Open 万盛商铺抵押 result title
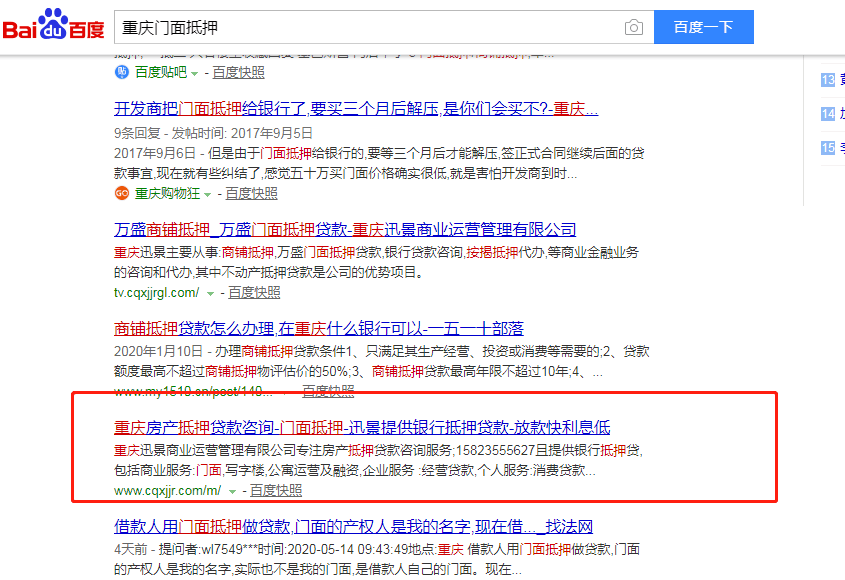 pyautogui.click(x=345, y=230)
